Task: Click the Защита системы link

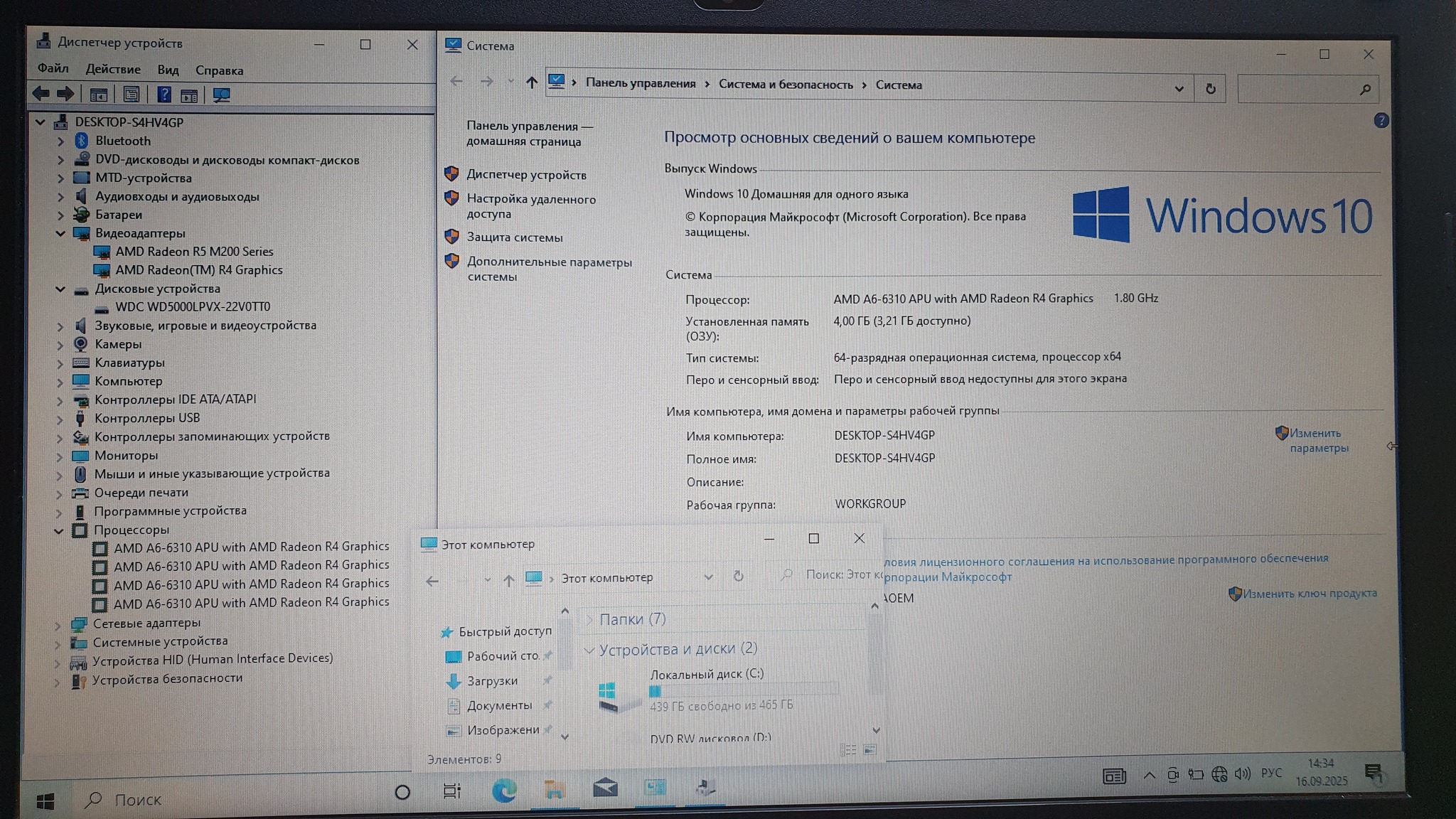Action: coord(514,237)
